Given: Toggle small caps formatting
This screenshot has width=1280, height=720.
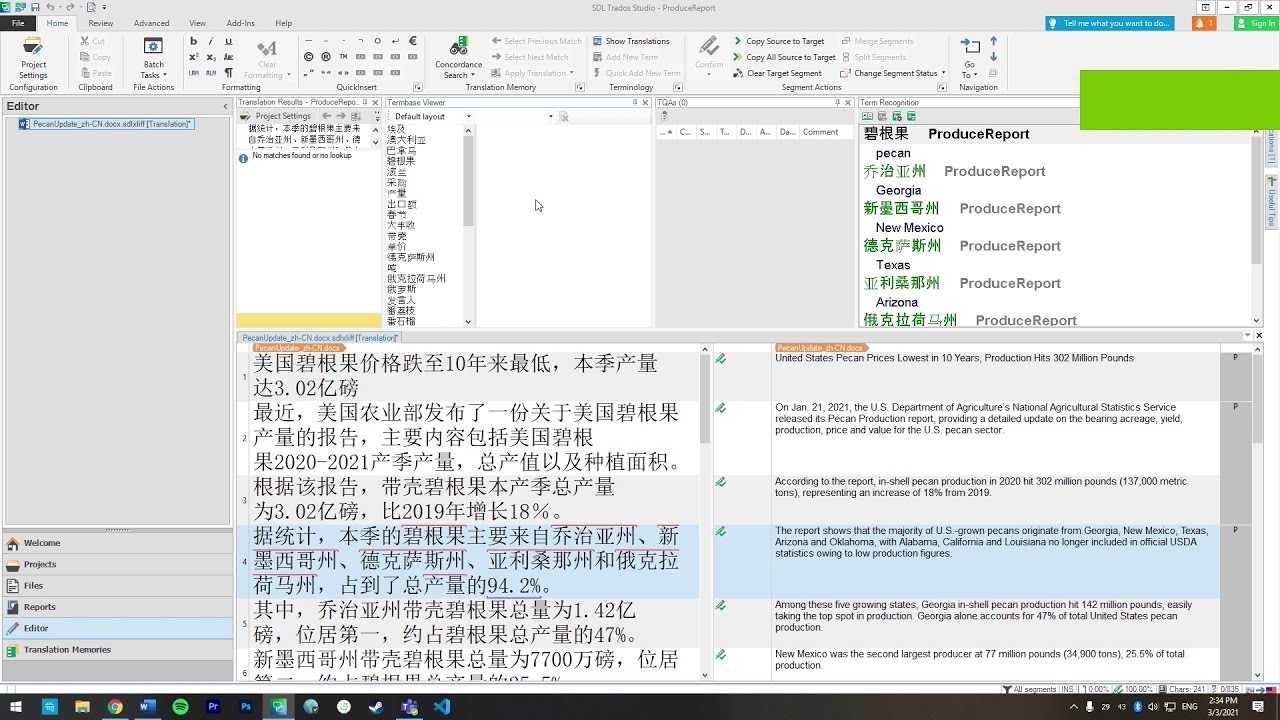Looking at the screenshot, I should (x=228, y=57).
